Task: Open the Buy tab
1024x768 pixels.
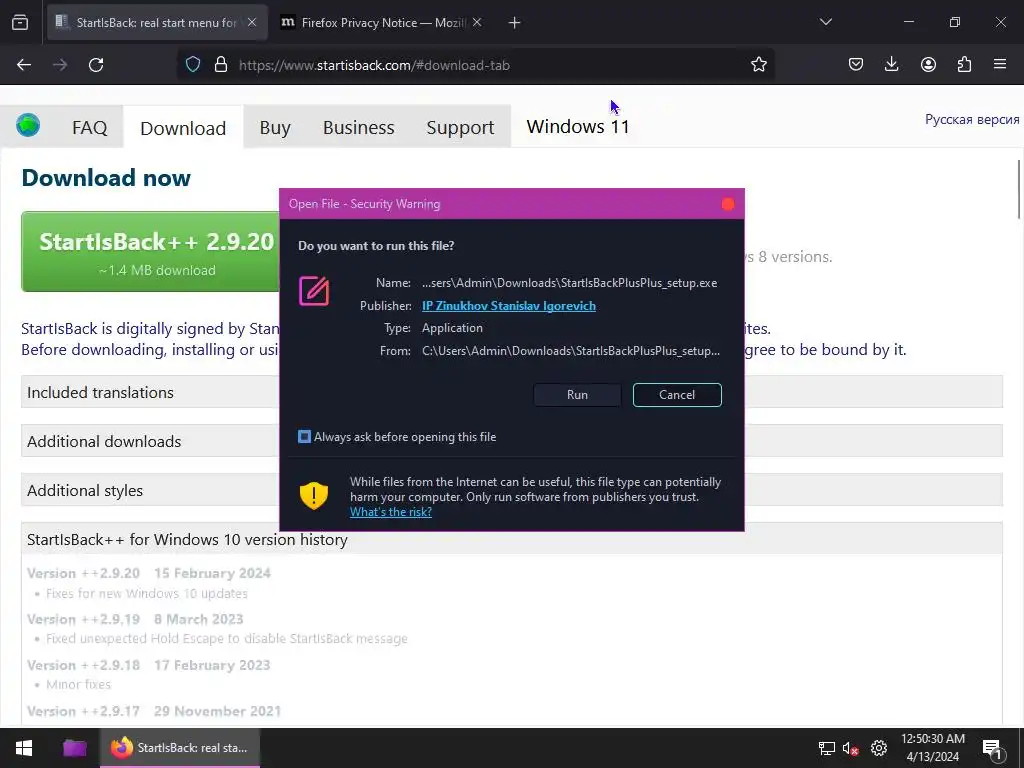Action: tap(275, 127)
